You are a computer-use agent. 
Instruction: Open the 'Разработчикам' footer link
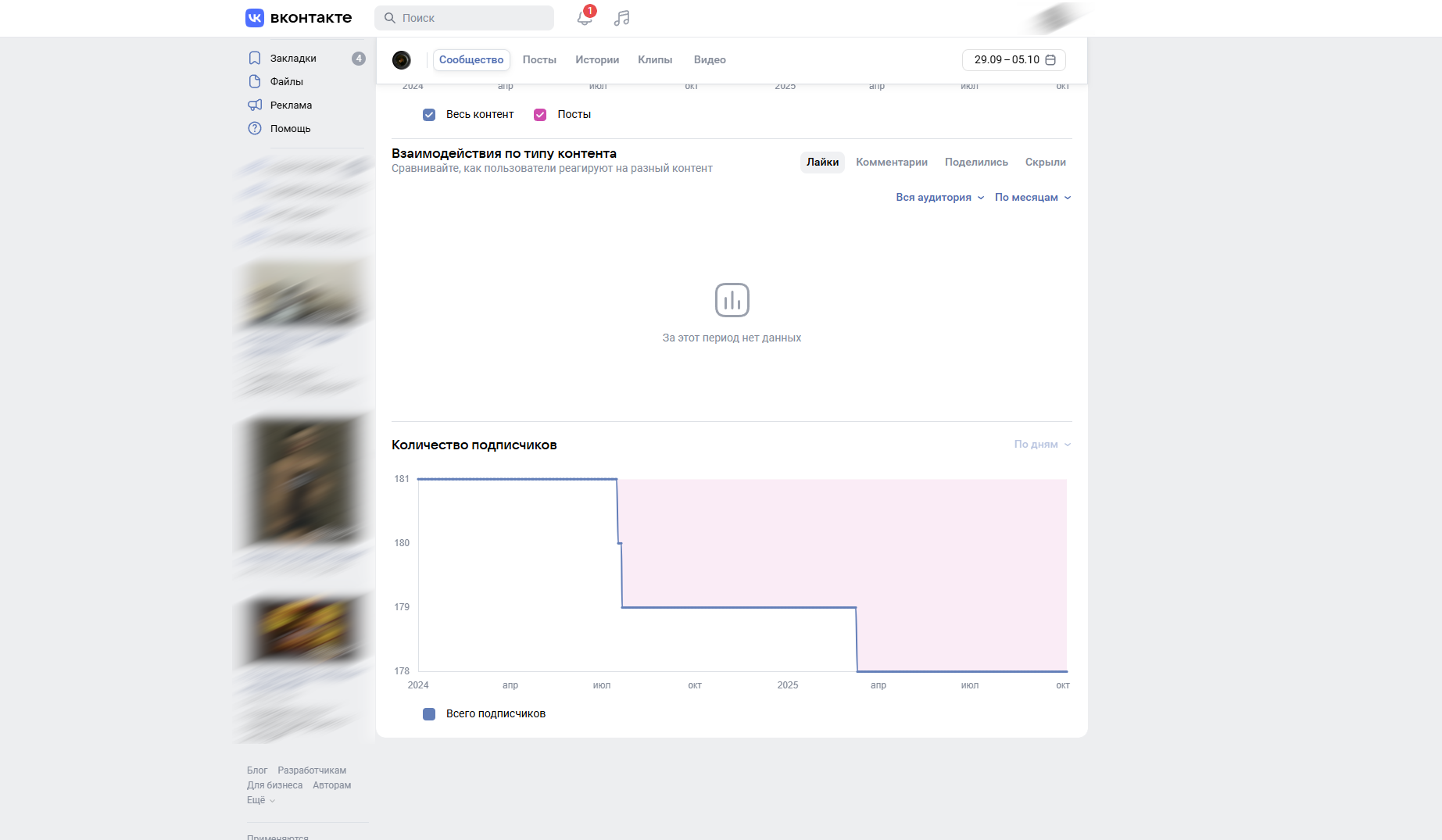312,770
